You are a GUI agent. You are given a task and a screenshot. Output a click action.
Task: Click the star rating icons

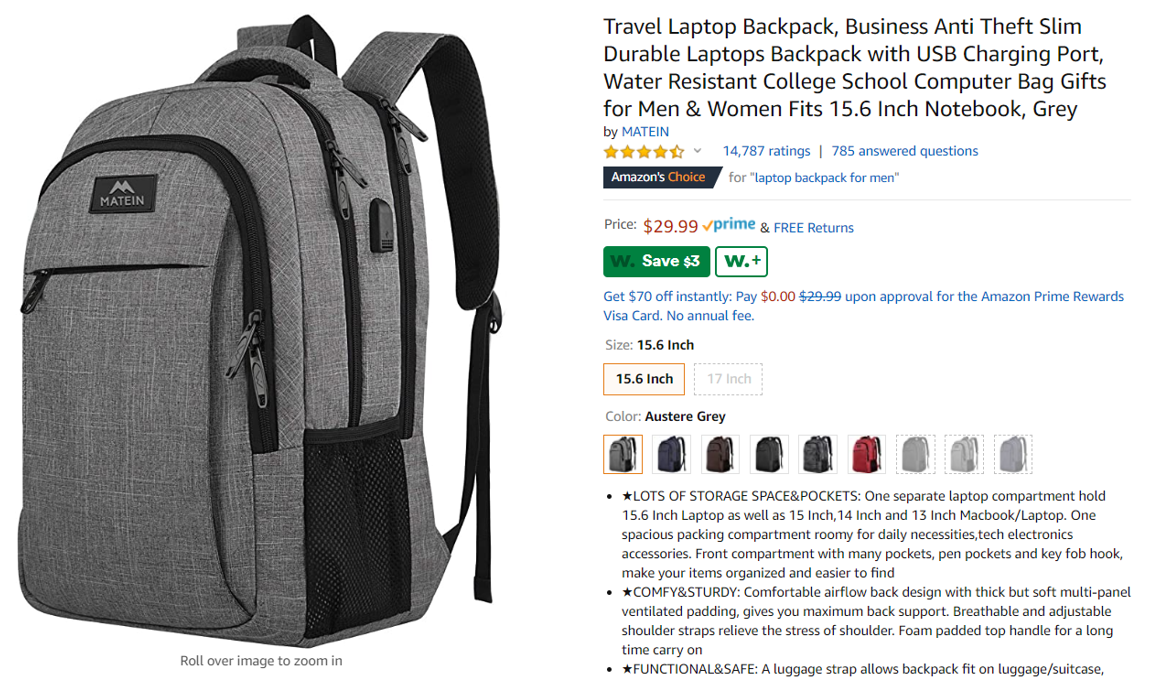click(x=644, y=152)
